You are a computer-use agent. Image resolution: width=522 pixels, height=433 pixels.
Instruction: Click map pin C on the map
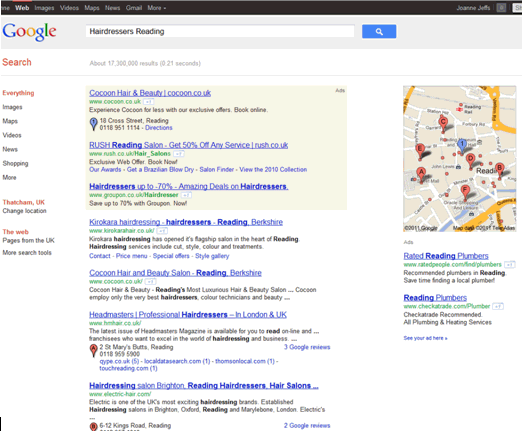point(443,123)
